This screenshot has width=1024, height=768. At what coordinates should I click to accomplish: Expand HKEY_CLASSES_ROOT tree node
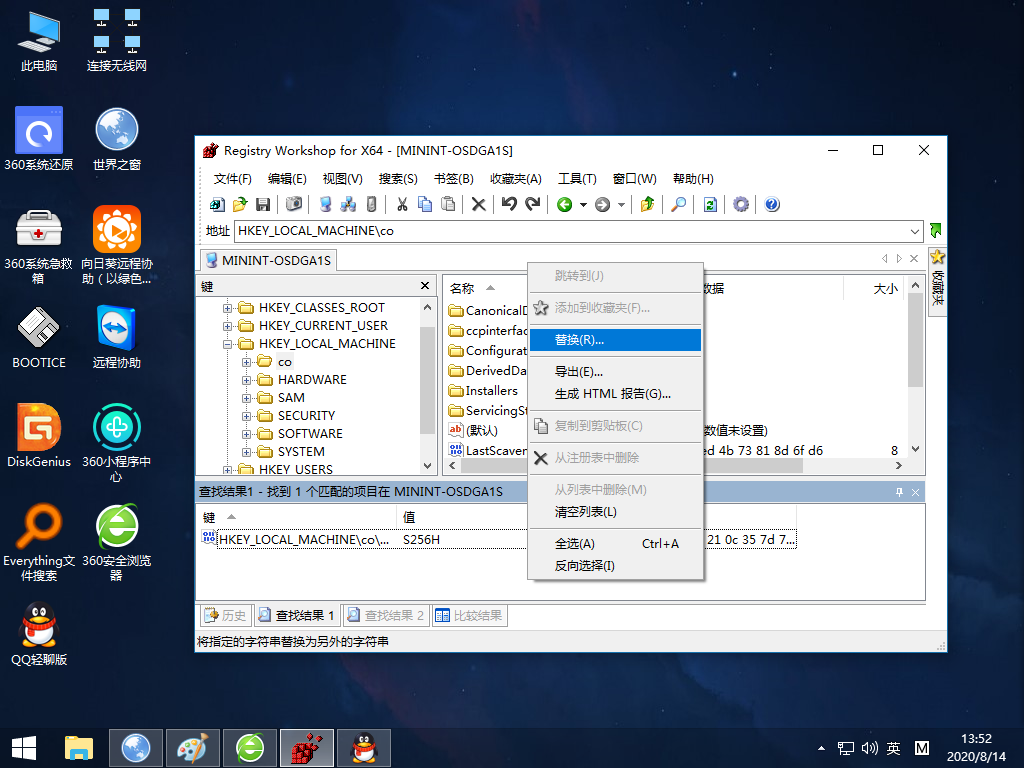[227, 308]
